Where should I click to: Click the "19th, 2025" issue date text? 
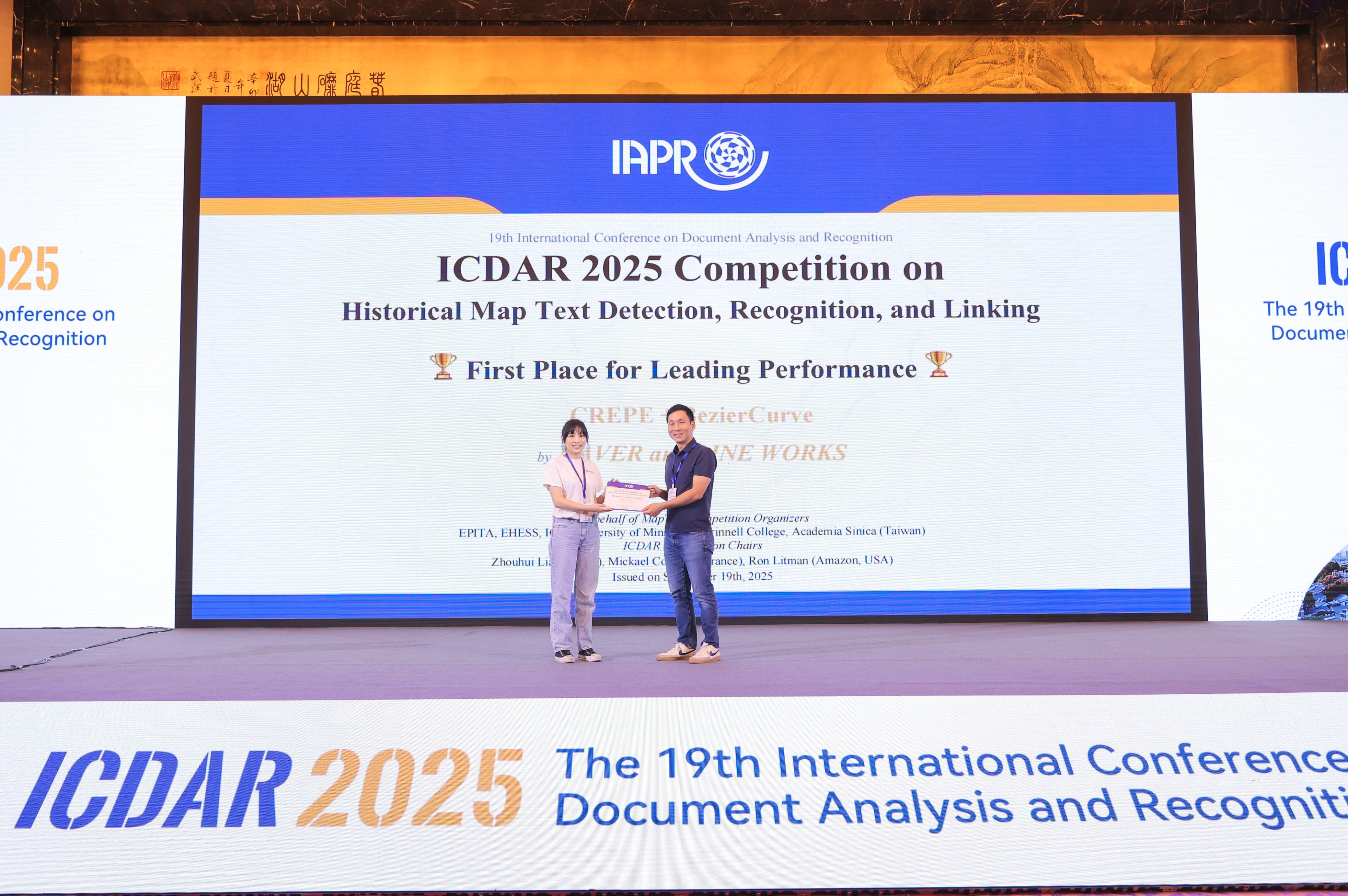coord(746,576)
